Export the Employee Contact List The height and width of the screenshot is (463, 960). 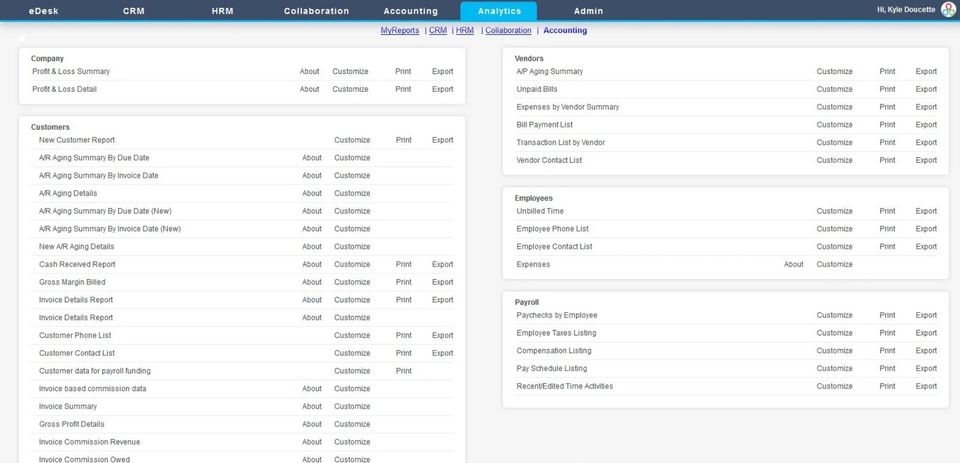926,246
